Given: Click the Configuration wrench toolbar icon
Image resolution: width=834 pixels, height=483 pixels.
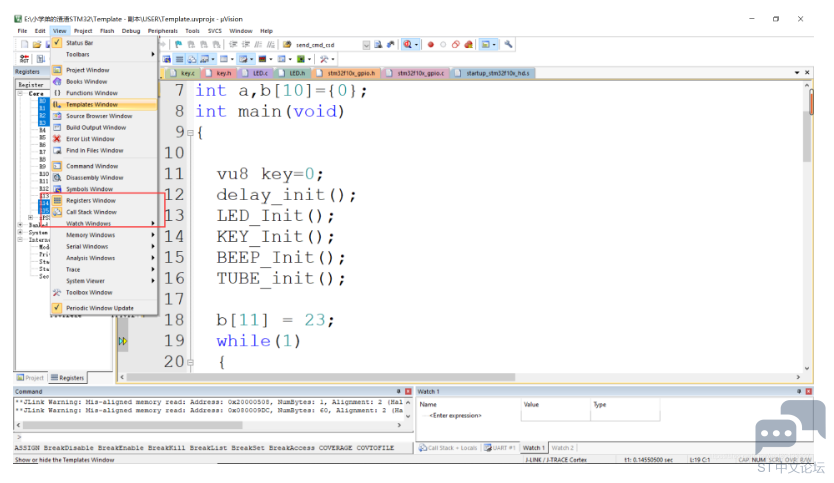Looking at the screenshot, I should click(x=508, y=45).
